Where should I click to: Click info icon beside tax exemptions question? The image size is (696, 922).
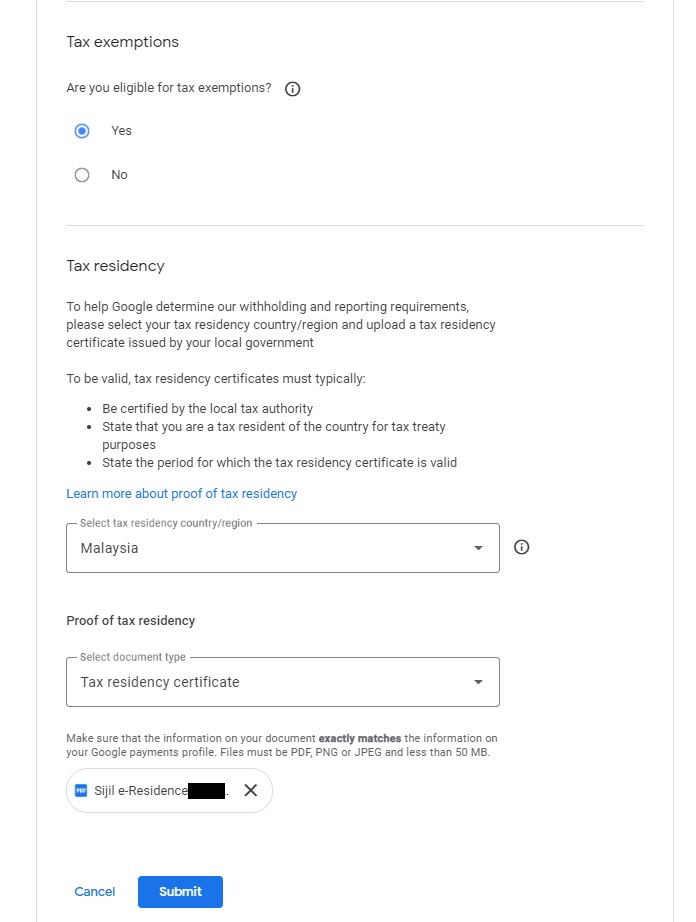coord(293,89)
